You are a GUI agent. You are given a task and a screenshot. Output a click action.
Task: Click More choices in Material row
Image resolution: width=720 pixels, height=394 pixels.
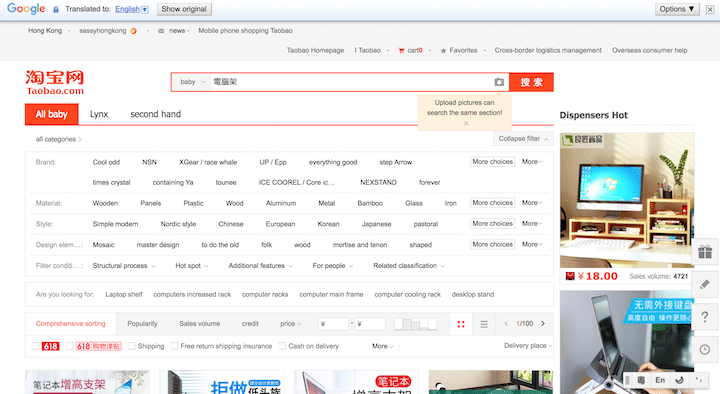click(492, 203)
